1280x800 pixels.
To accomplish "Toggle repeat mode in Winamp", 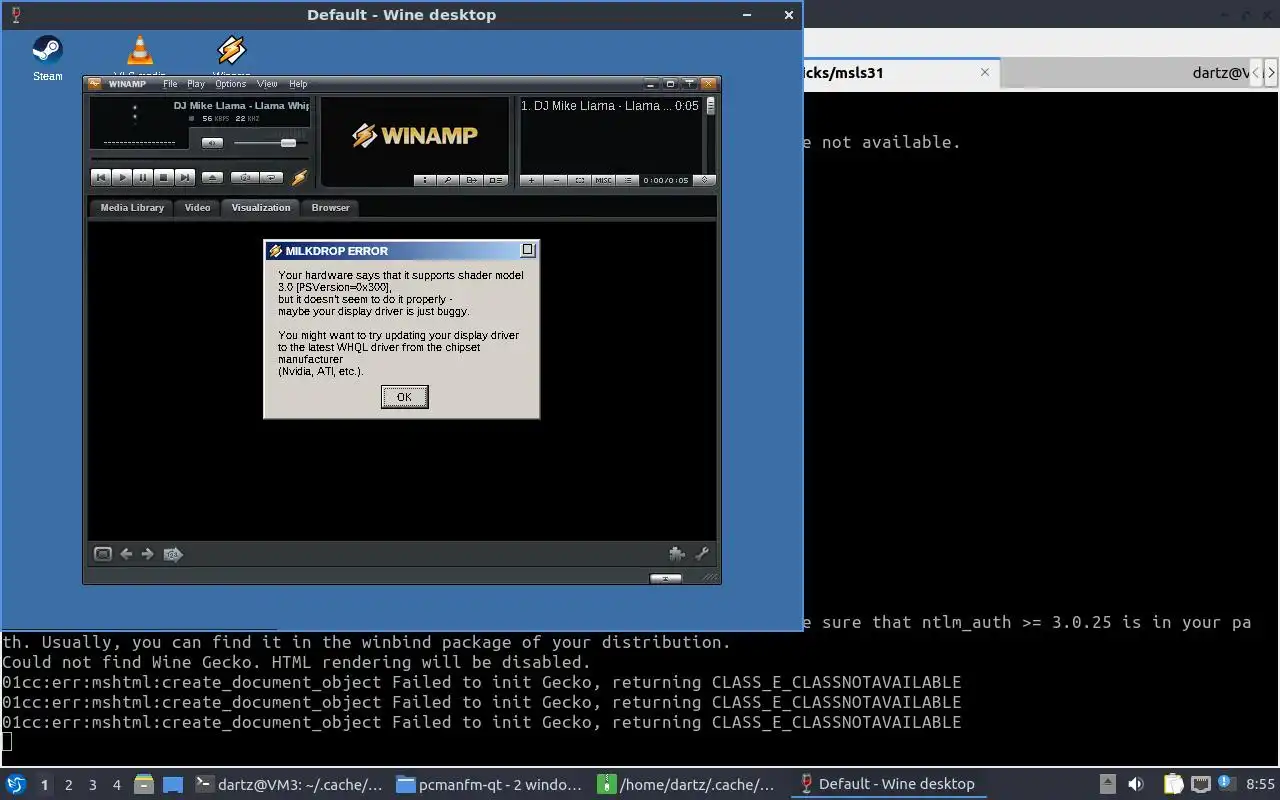I will coord(271,177).
